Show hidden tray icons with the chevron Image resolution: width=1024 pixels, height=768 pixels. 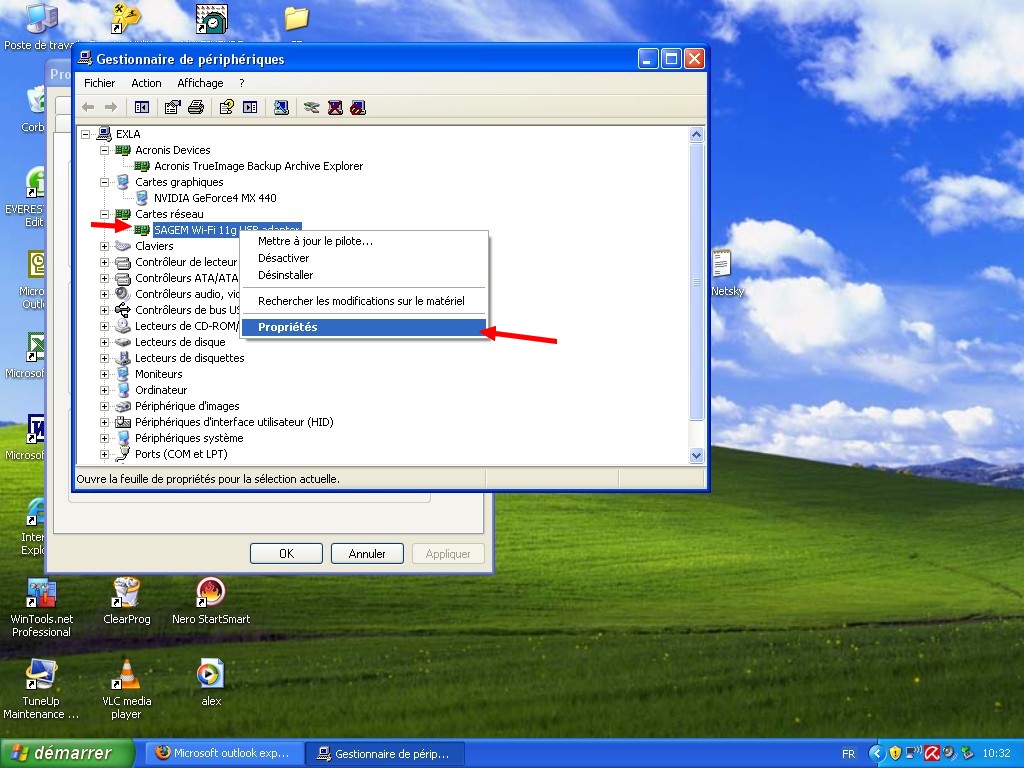coord(877,753)
